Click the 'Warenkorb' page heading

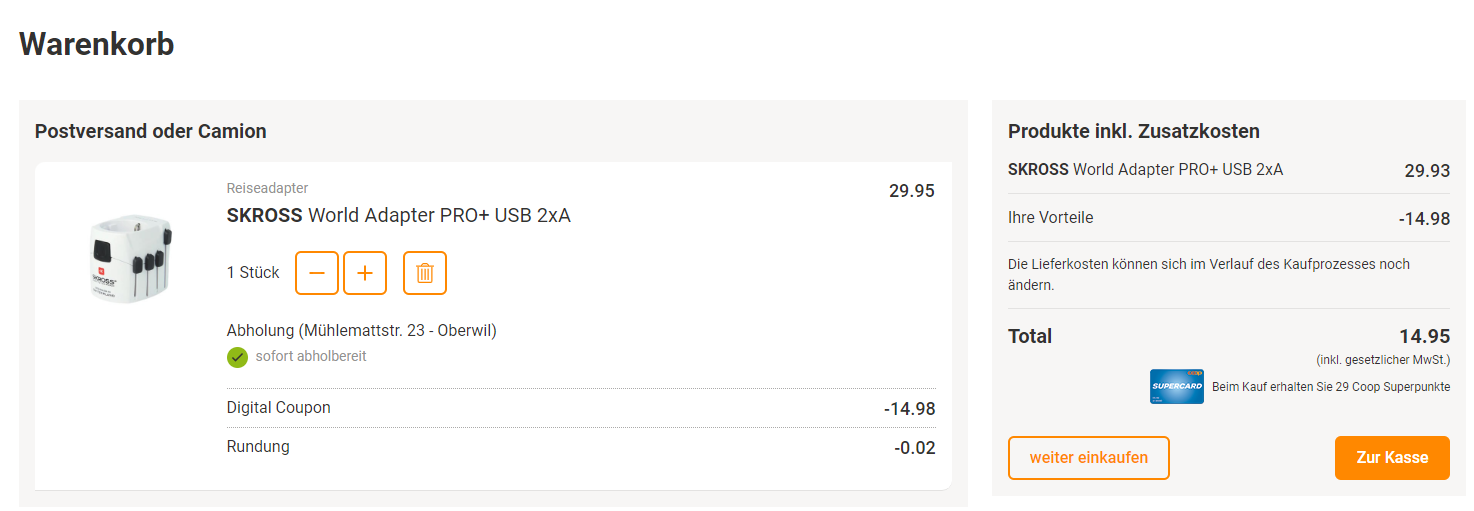(x=96, y=44)
